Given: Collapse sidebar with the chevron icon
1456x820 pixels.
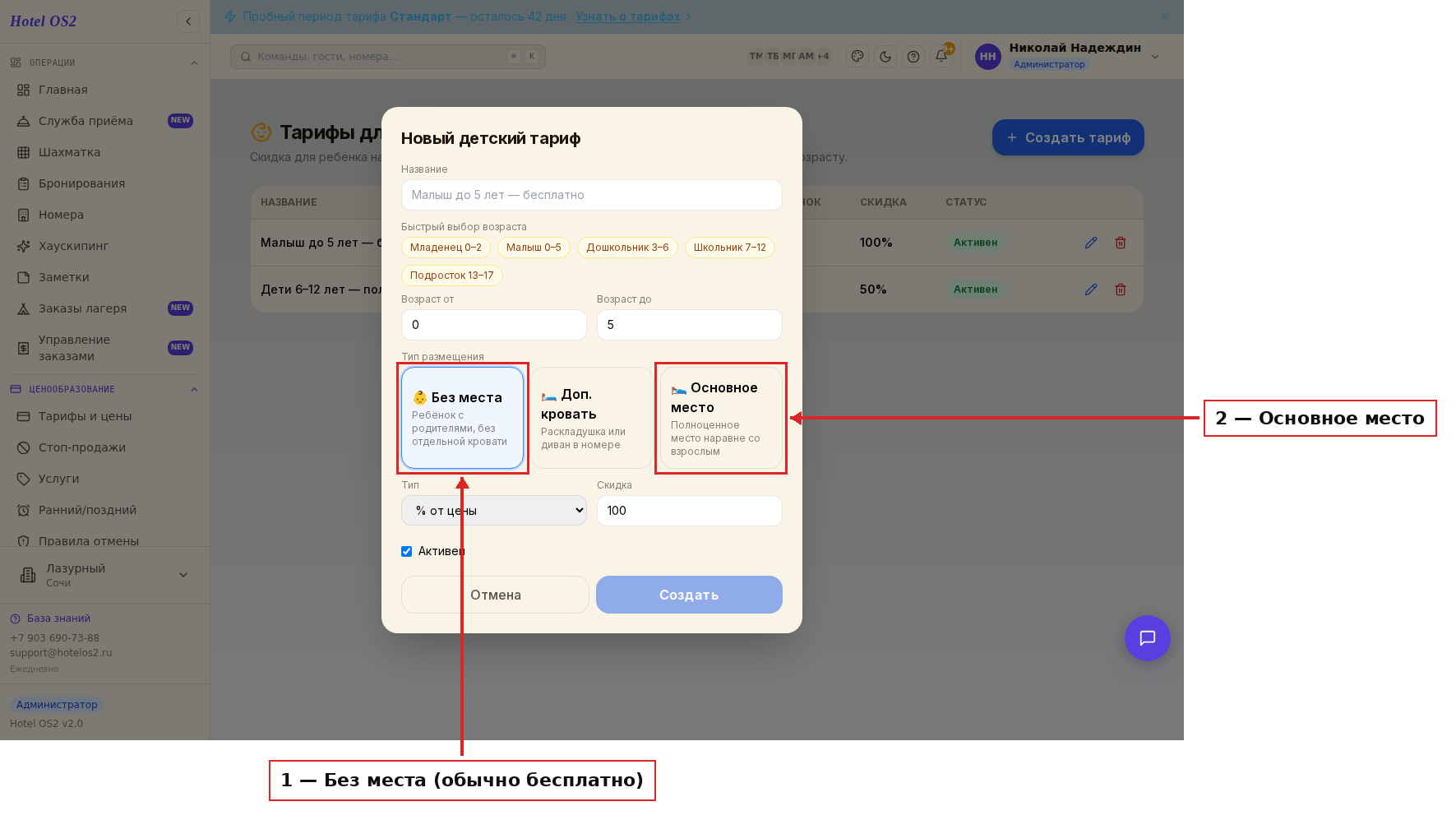Looking at the screenshot, I should point(188,21).
